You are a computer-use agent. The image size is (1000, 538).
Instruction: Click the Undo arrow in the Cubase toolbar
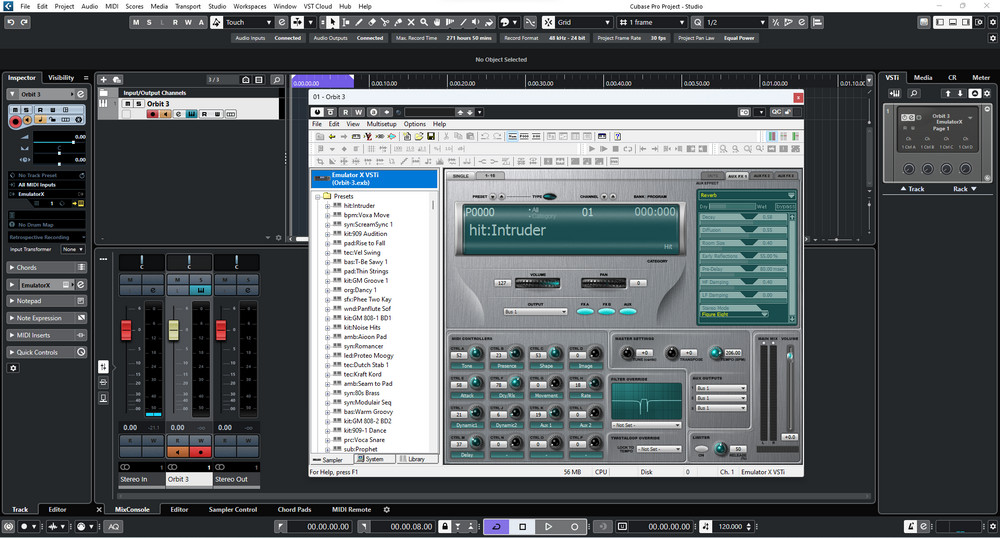click(x=11, y=22)
